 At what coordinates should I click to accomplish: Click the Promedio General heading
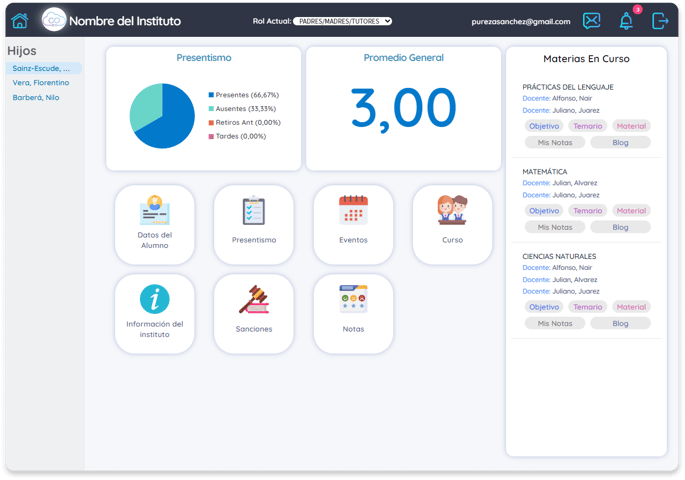(x=403, y=58)
